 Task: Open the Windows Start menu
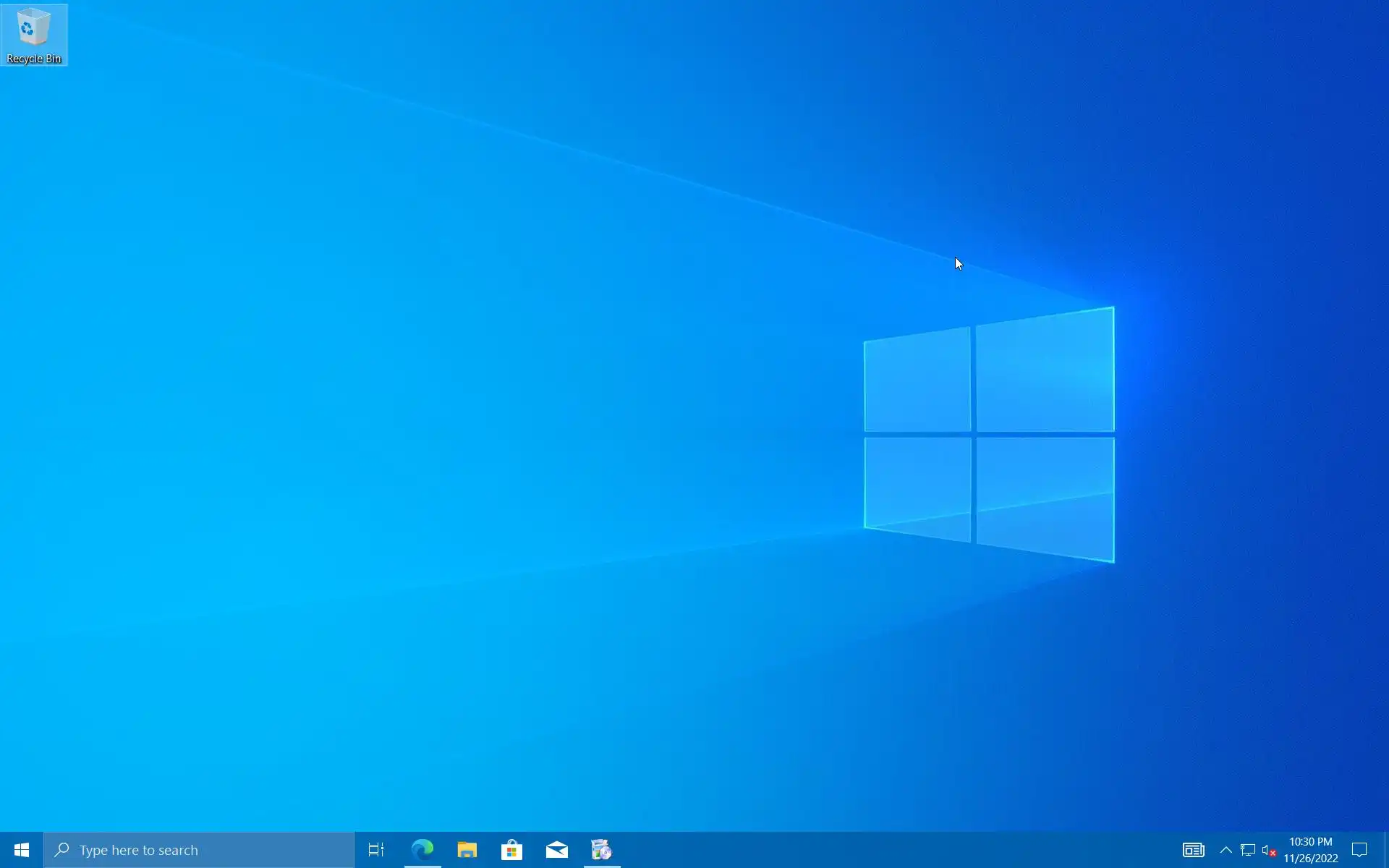point(22,850)
